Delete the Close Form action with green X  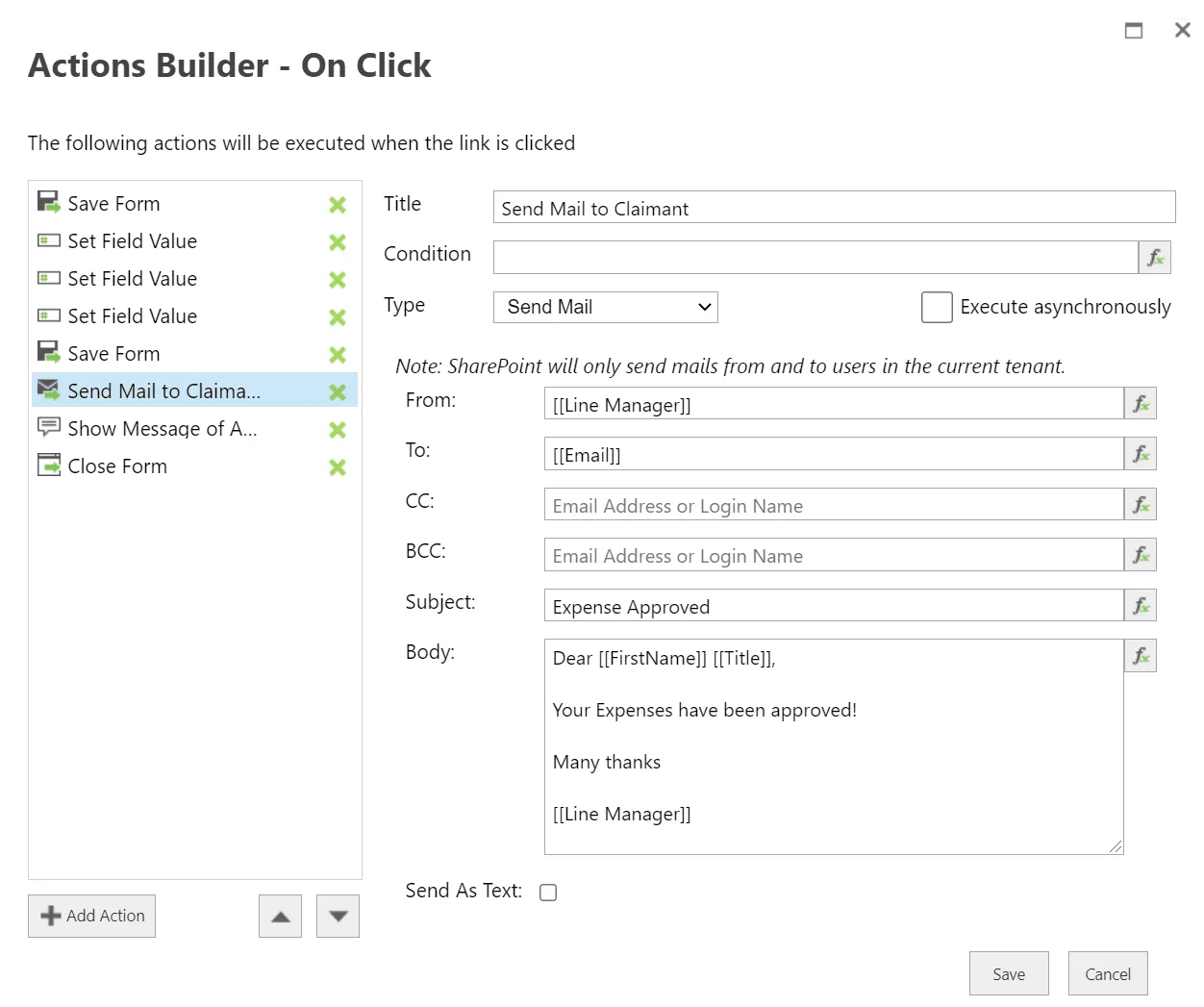point(337,466)
